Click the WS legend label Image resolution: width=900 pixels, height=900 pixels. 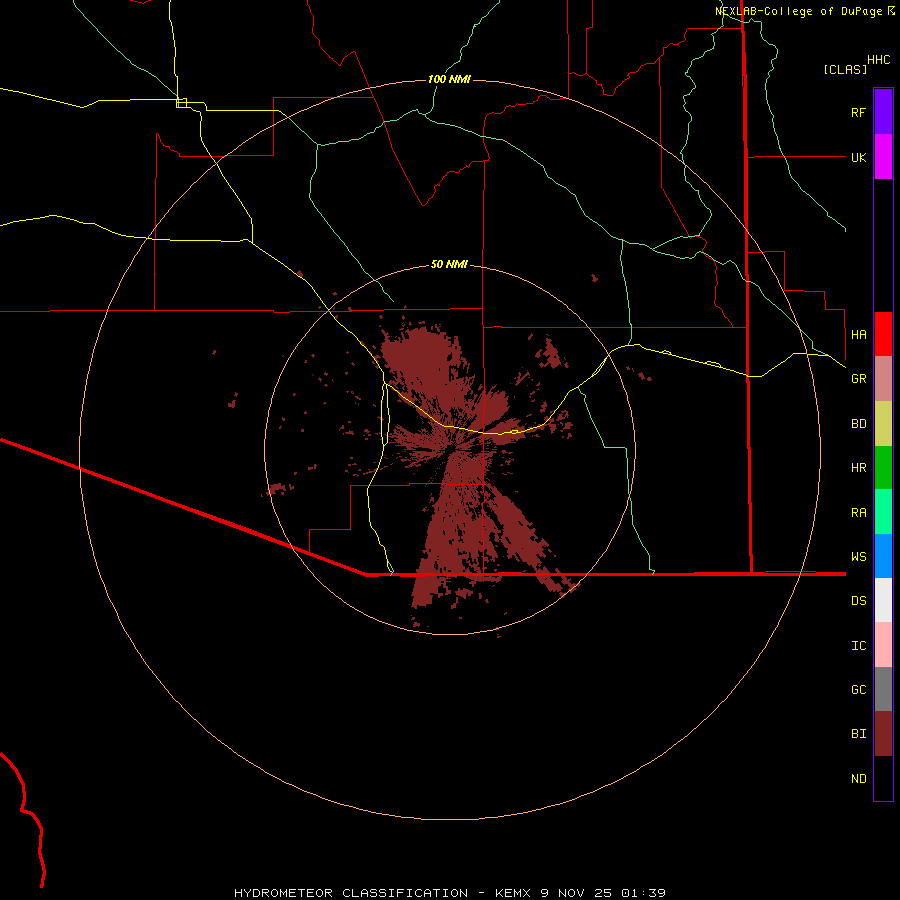(858, 556)
